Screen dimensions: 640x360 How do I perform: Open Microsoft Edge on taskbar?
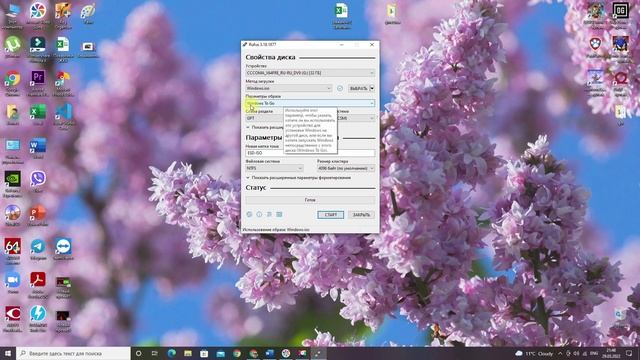click(x=171, y=353)
